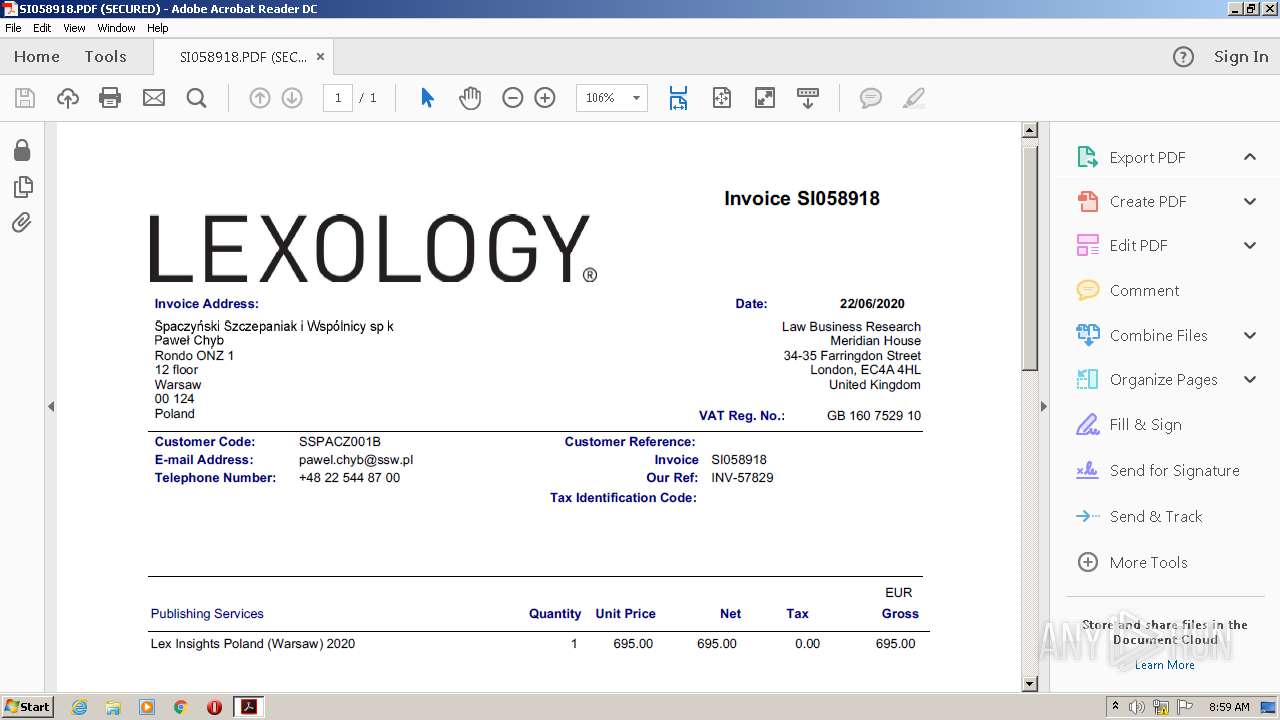Go to previous page arrow
The height and width of the screenshot is (720, 1280).
pos(260,98)
